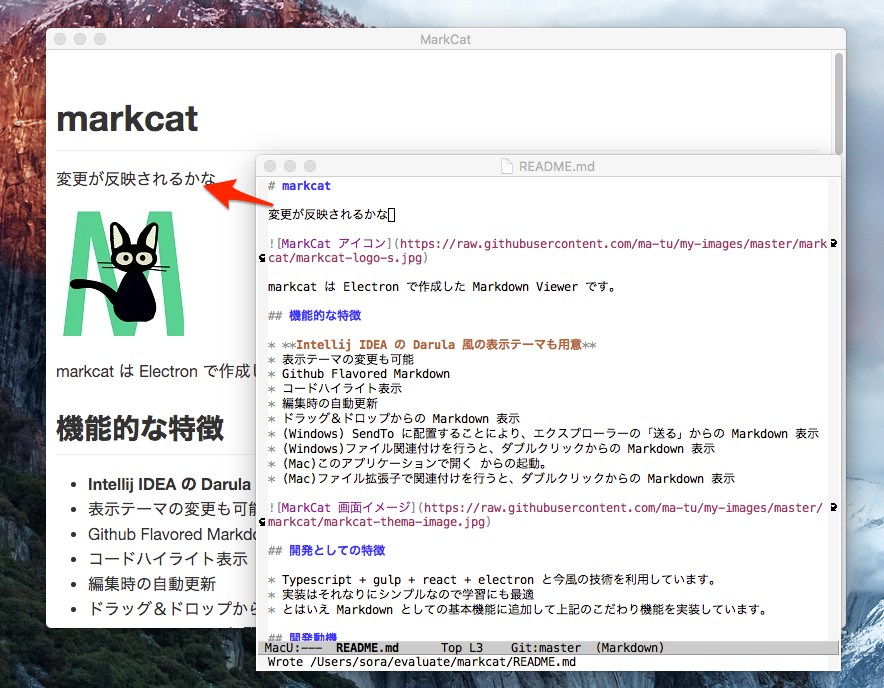Click the Top L3 position indicator

click(x=462, y=647)
